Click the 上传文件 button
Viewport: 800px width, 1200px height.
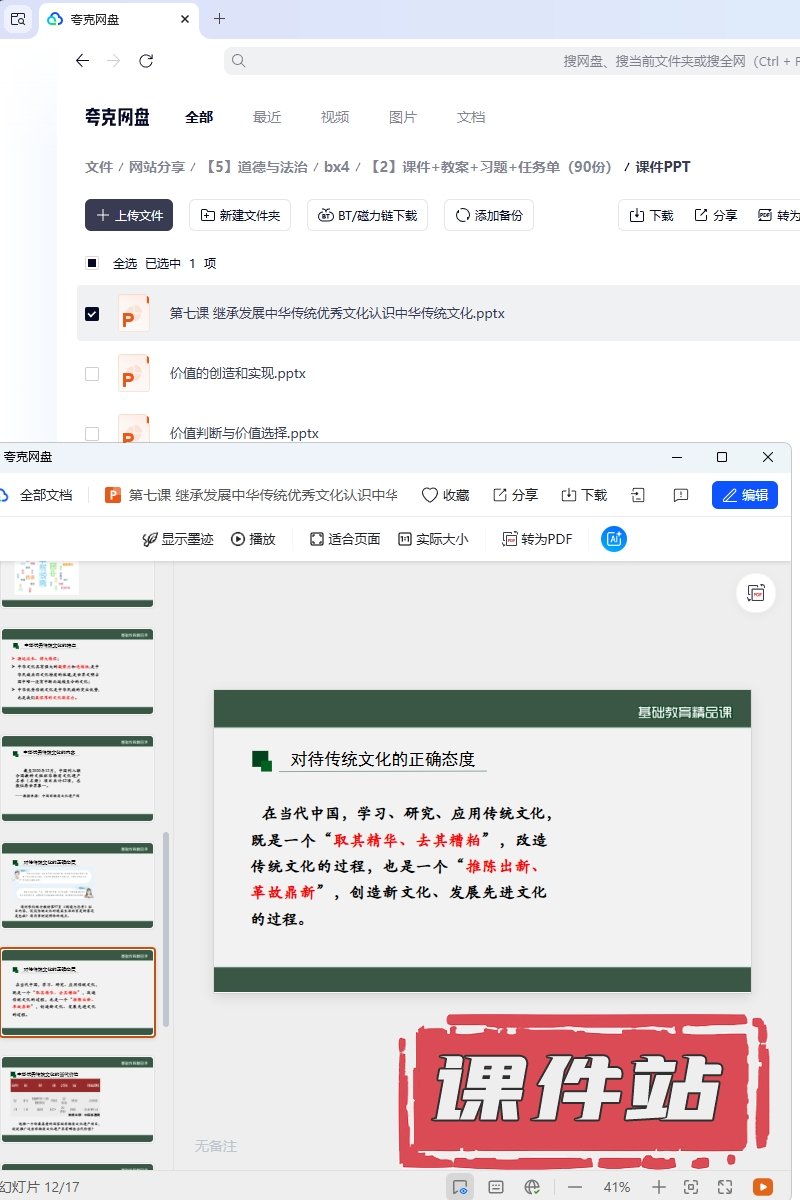click(x=129, y=215)
